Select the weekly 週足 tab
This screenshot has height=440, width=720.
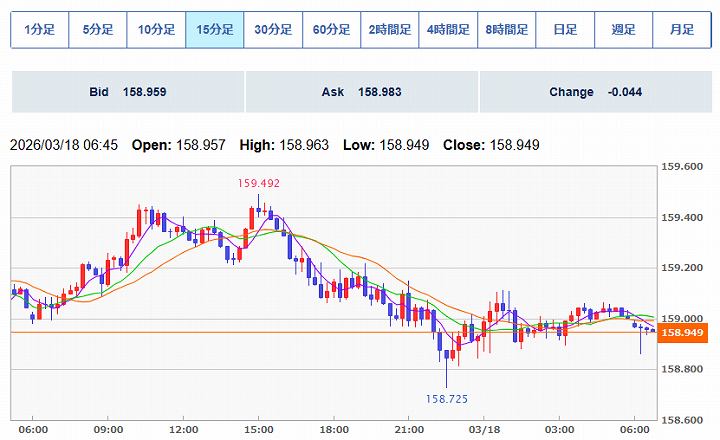point(623,30)
